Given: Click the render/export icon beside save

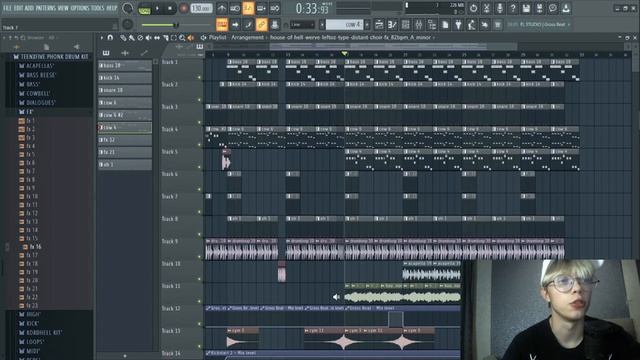Looking at the screenshot, I should pyautogui.click(x=539, y=8).
